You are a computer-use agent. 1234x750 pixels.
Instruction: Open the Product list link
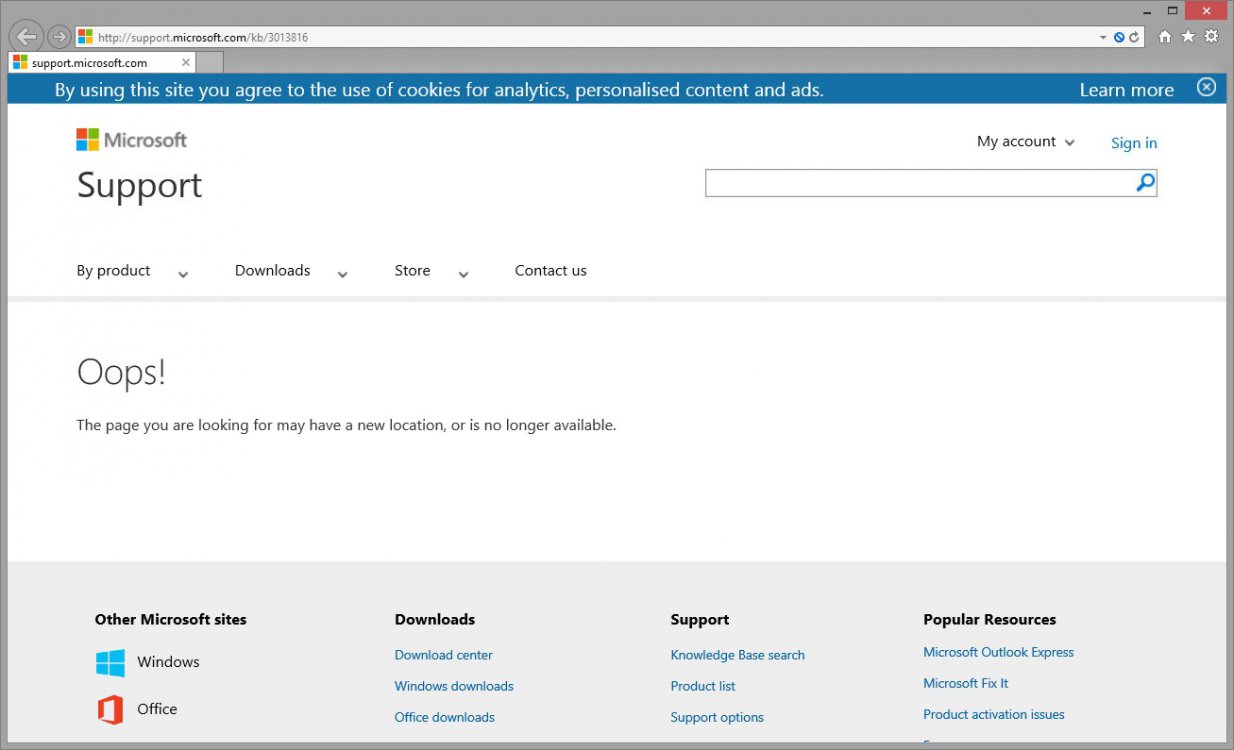703,686
